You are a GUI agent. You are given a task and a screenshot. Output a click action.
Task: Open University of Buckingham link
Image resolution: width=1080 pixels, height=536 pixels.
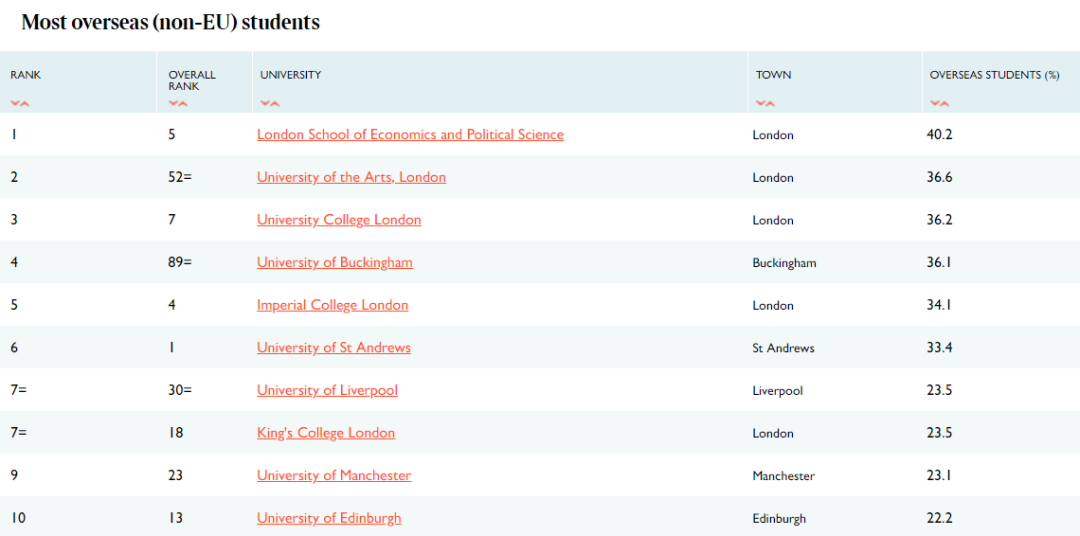click(334, 263)
